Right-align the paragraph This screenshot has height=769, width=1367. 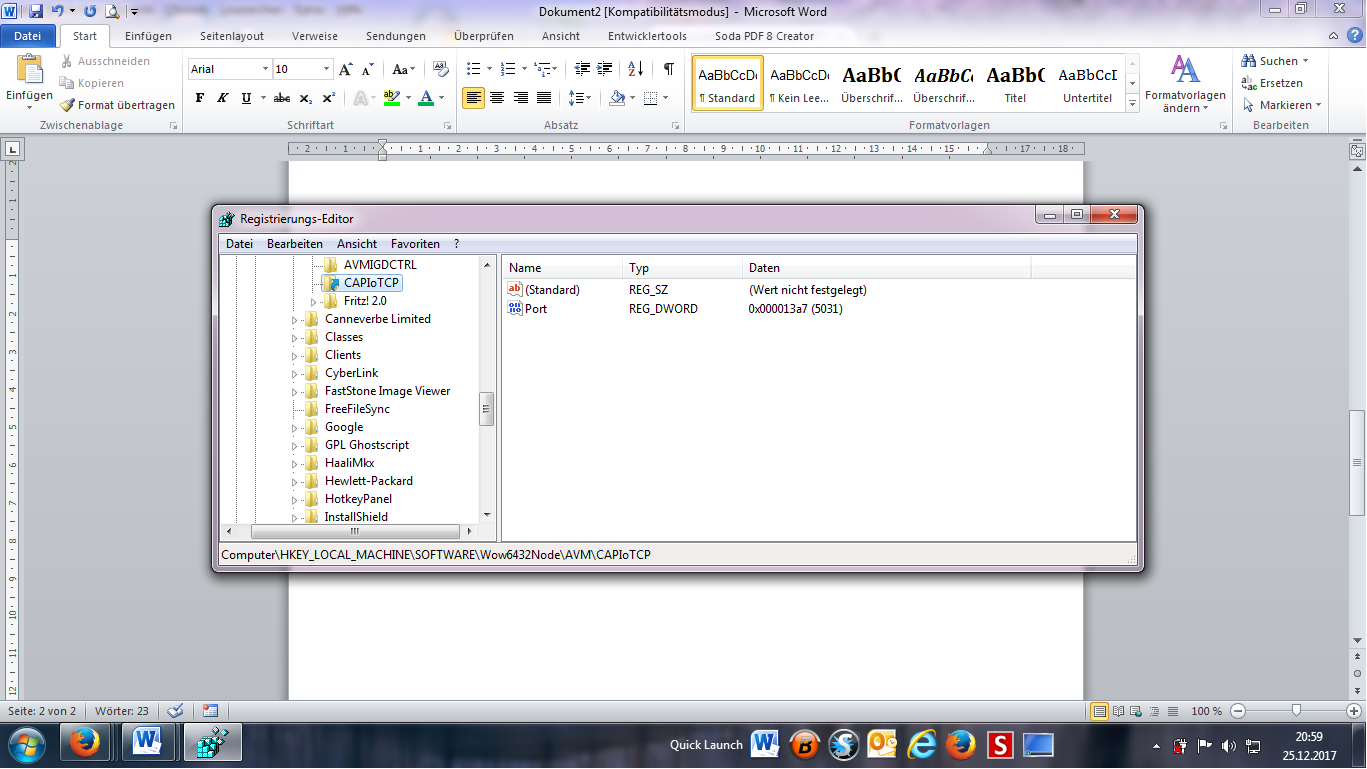tap(520, 98)
